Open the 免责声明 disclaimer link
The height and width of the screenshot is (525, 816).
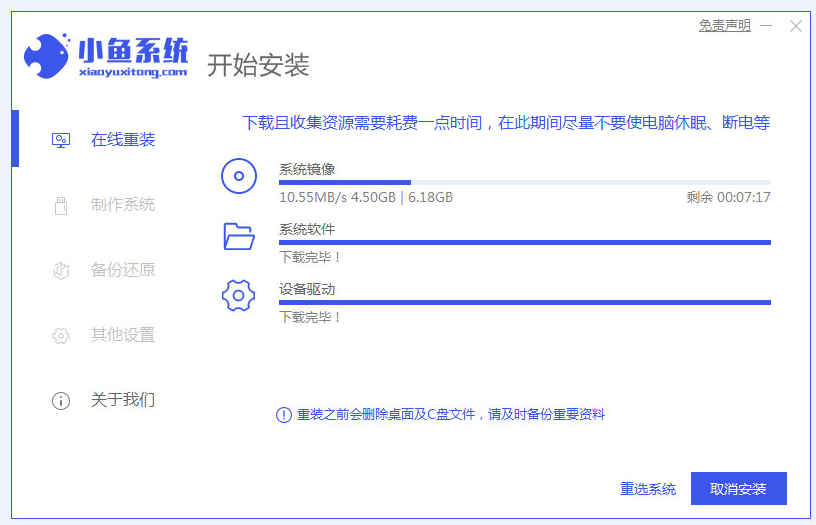point(724,26)
